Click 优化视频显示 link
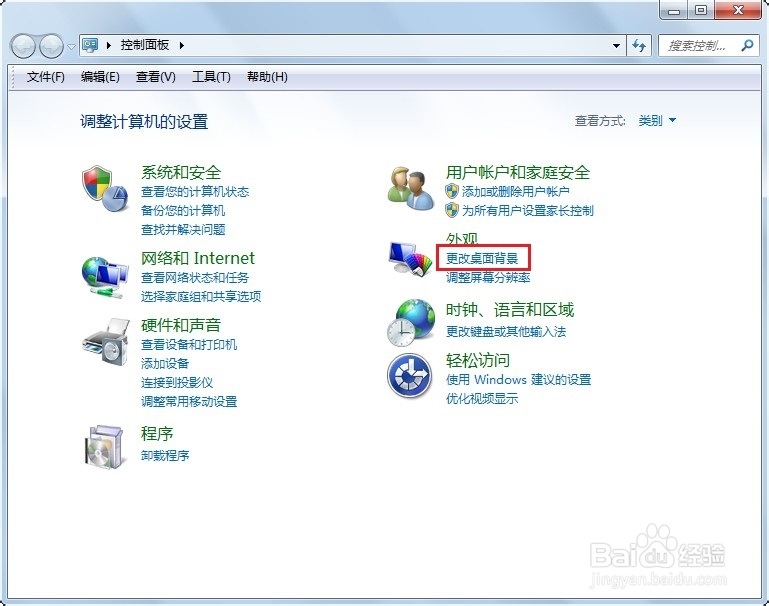769x606 pixels. click(x=482, y=399)
